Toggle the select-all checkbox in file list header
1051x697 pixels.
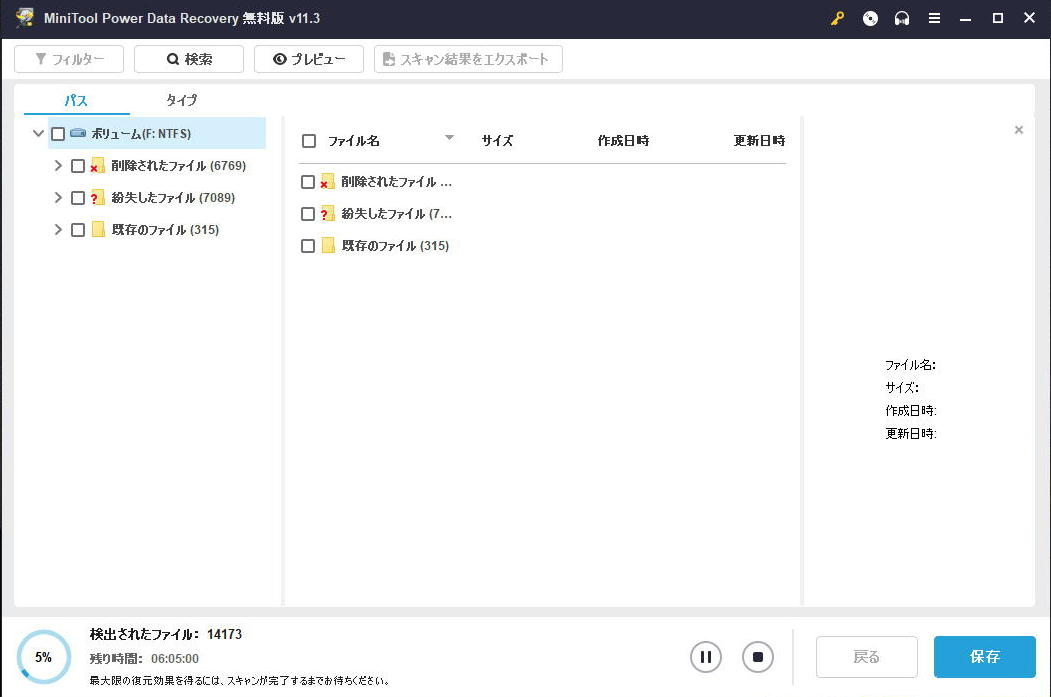[309, 141]
